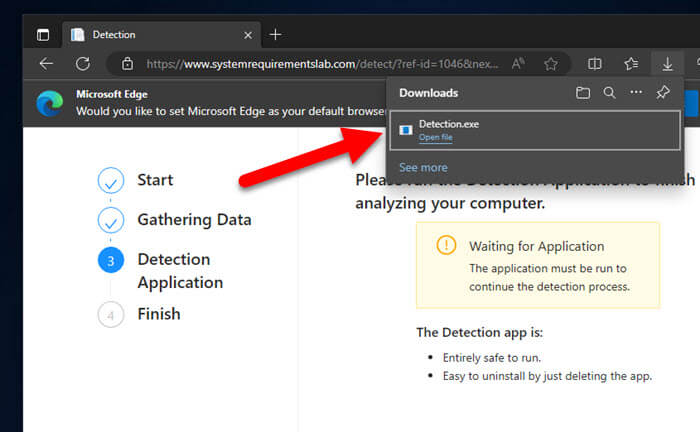700x432 pixels.
Task: Add this page to favorites
Action: pos(551,64)
